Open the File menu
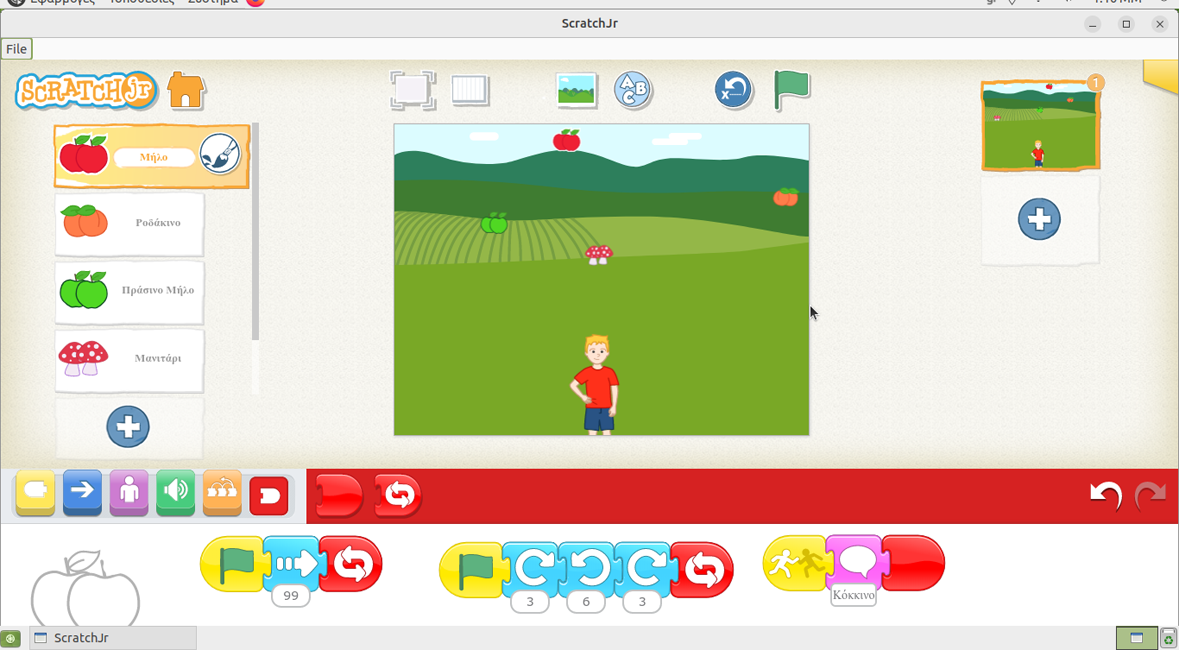The height and width of the screenshot is (650, 1179). [x=17, y=49]
